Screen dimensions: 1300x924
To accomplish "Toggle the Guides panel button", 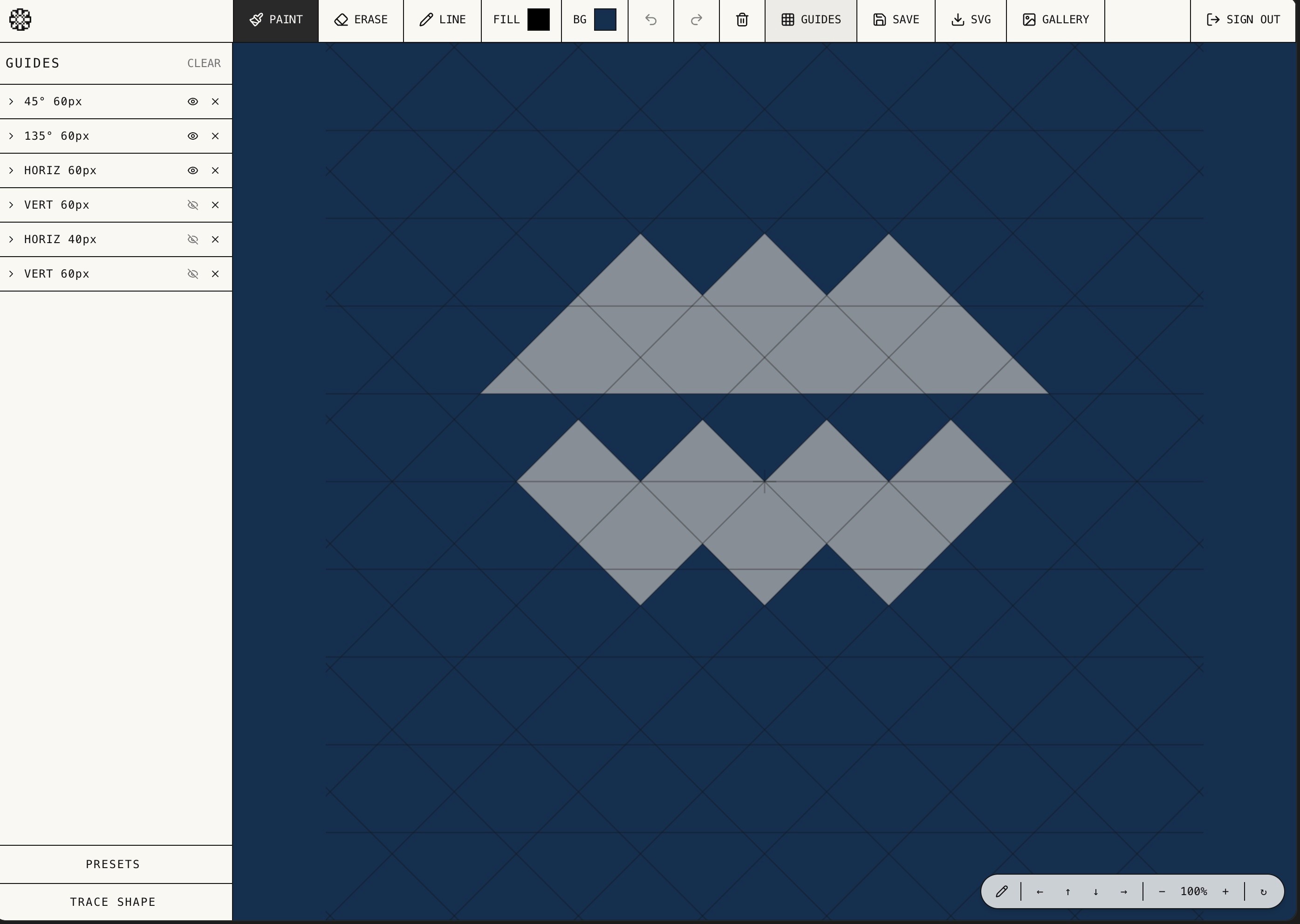I will point(810,20).
